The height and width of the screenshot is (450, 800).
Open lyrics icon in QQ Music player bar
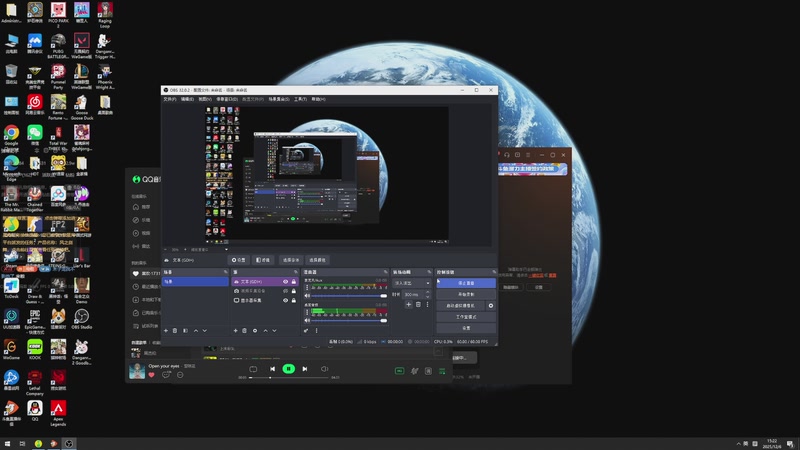tap(429, 371)
